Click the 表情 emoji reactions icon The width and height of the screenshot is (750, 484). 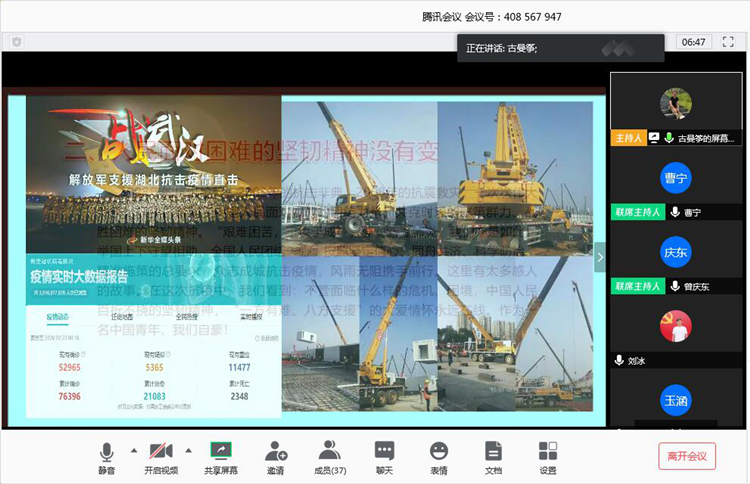pyautogui.click(x=438, y=456)
